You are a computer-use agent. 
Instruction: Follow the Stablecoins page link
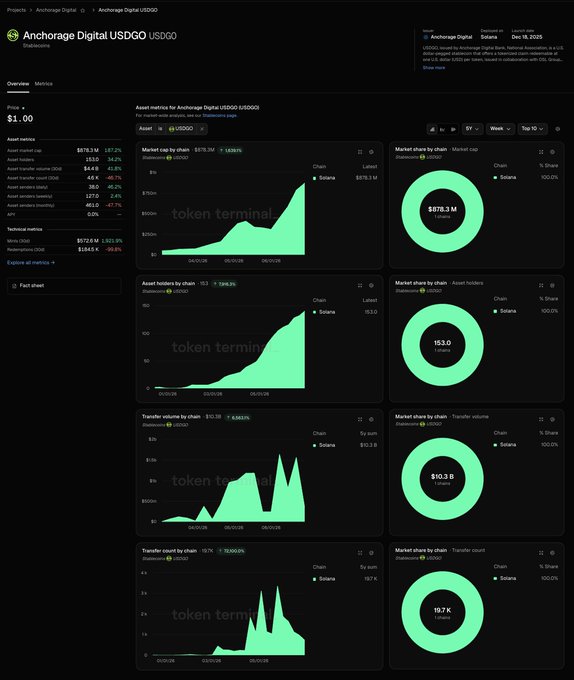coord(219,115)
